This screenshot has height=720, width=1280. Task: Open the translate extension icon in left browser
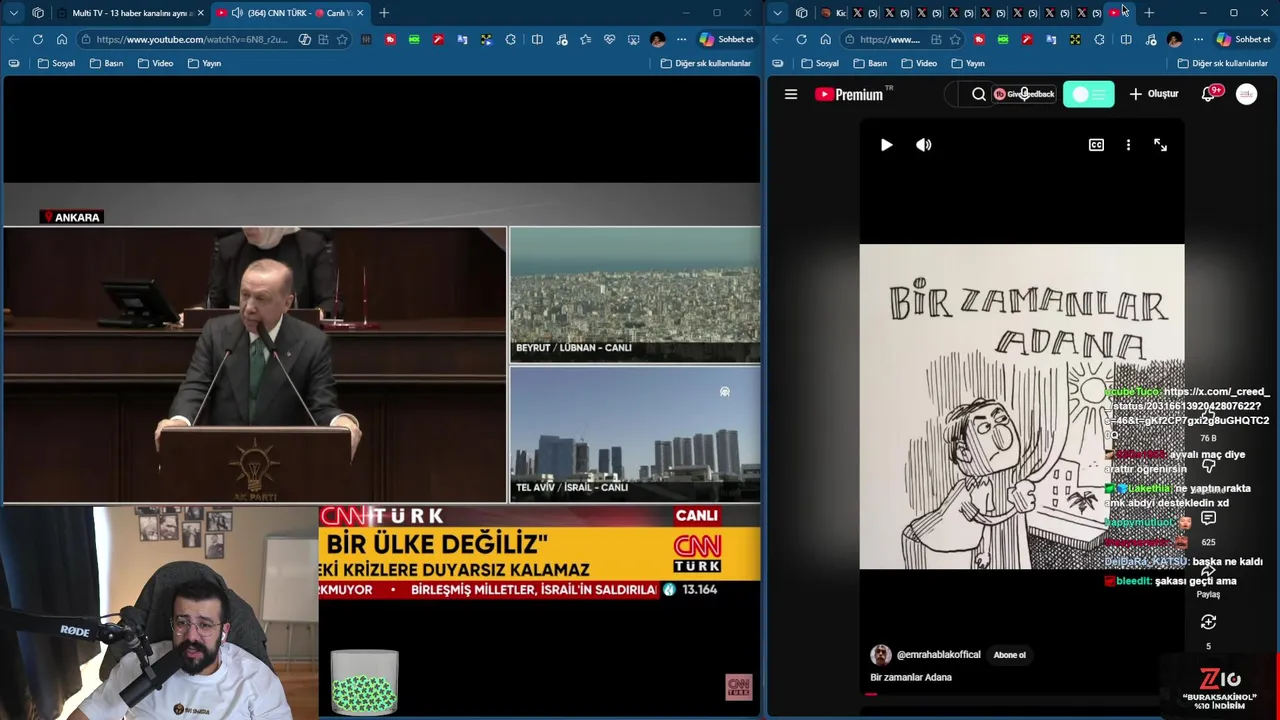(x=462, y=39)
